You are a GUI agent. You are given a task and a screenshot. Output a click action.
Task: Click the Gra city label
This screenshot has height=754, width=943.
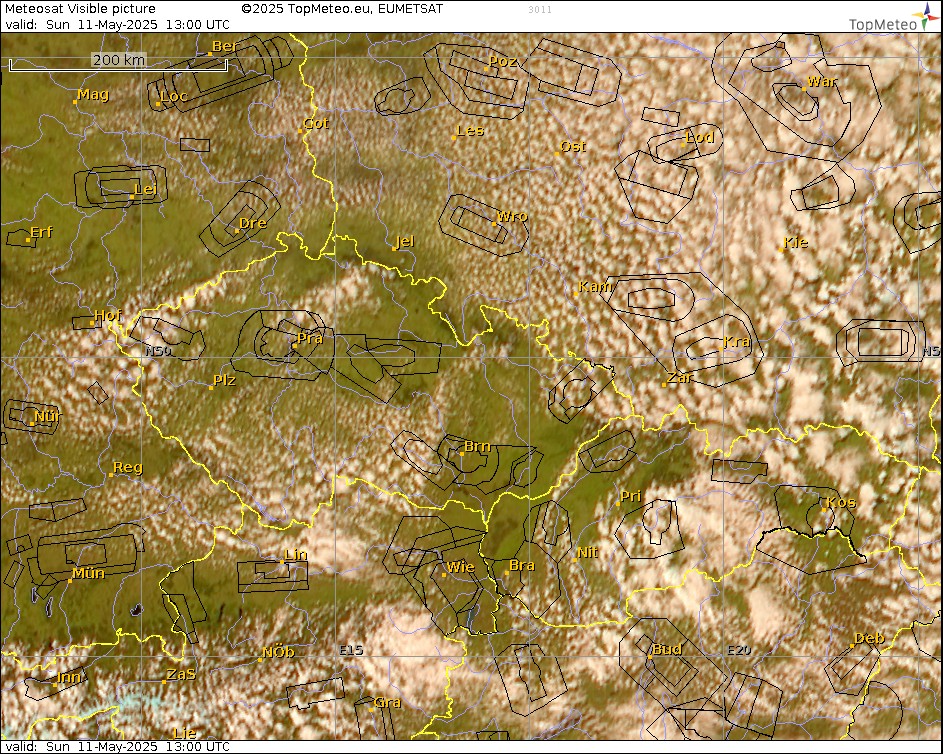tap(387, 702)
